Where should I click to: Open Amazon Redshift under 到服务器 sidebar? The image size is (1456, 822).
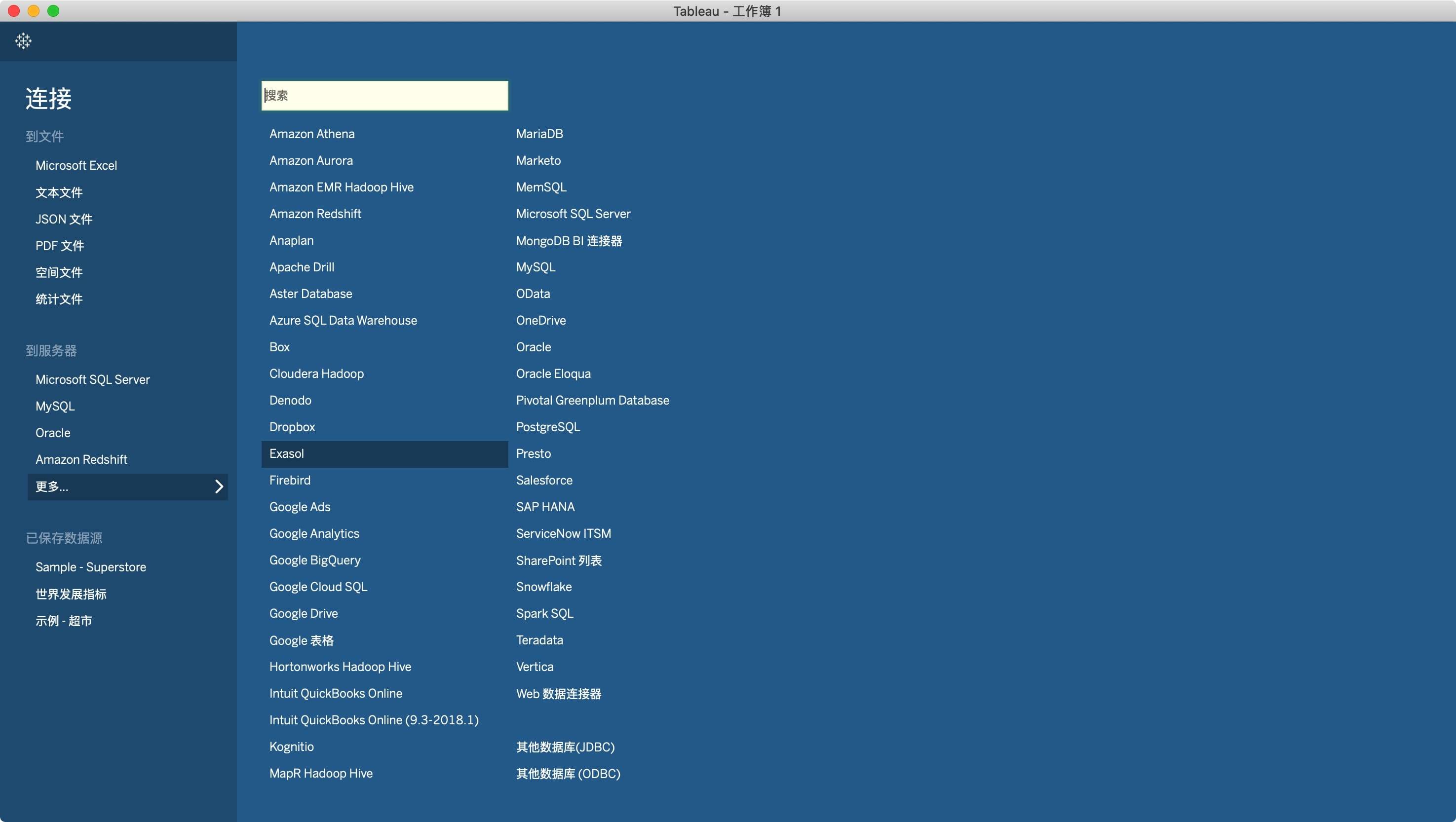[81, 459]
